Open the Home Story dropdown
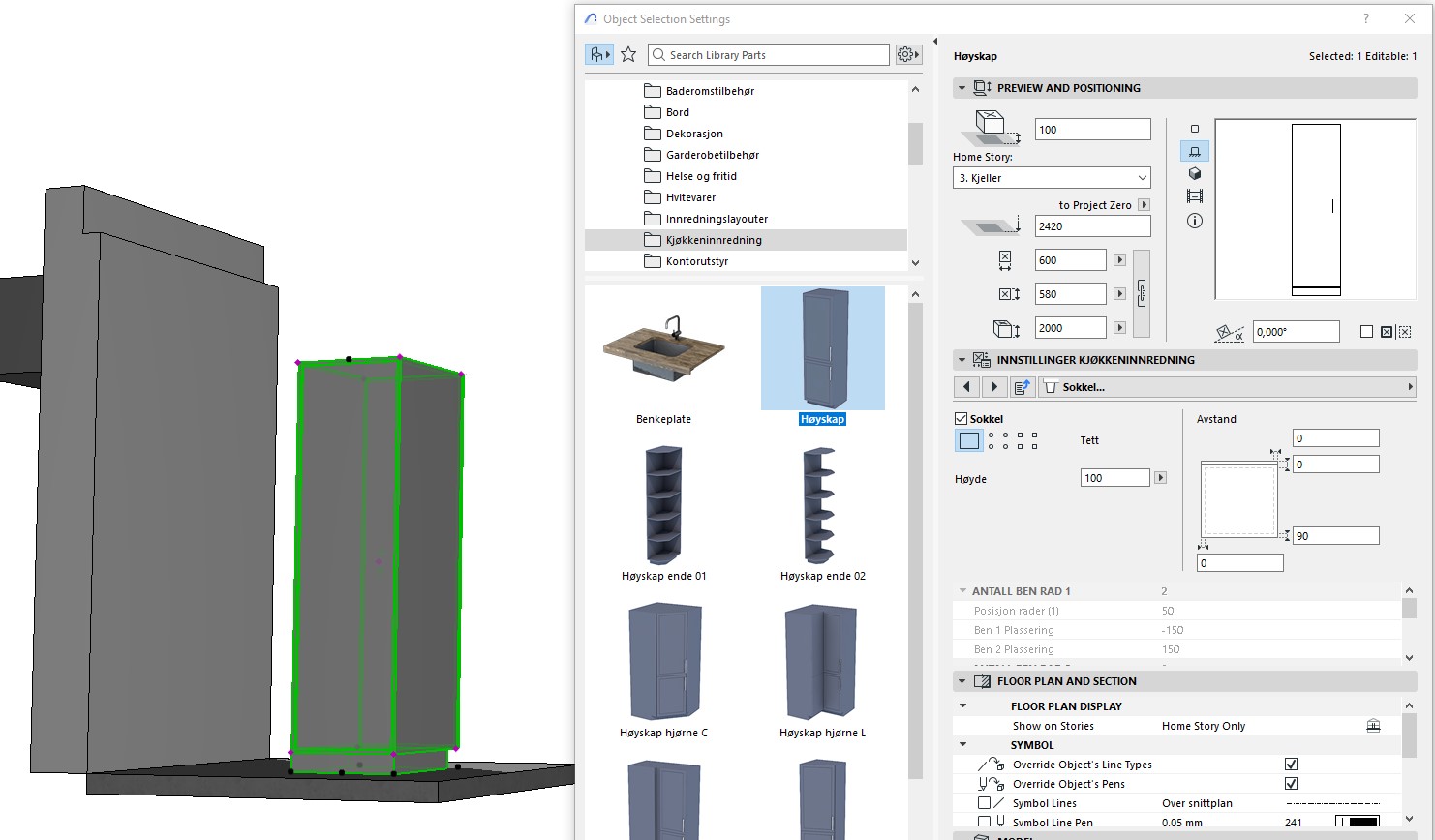Screen dimensions: 1435x840 point(1052,178)
